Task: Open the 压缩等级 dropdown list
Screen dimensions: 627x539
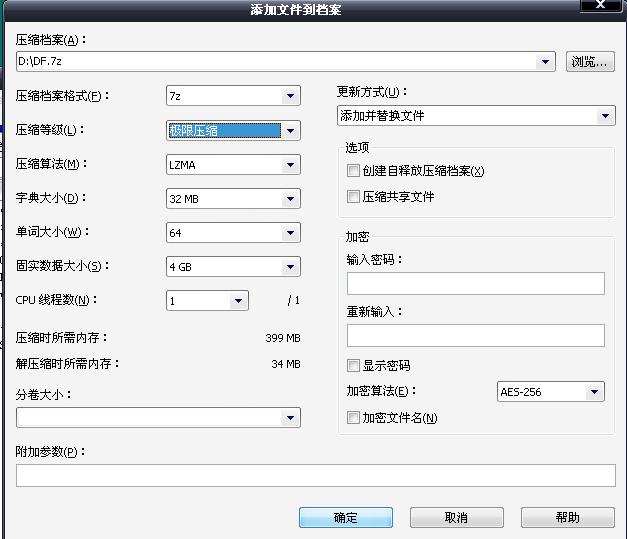Action: (290, 130)
